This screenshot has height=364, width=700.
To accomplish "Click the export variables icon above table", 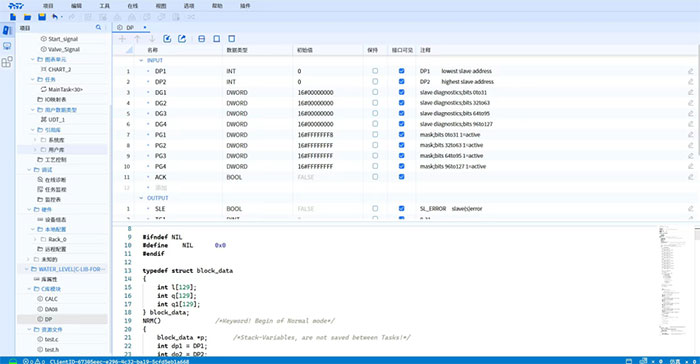I will pos(182,39).
